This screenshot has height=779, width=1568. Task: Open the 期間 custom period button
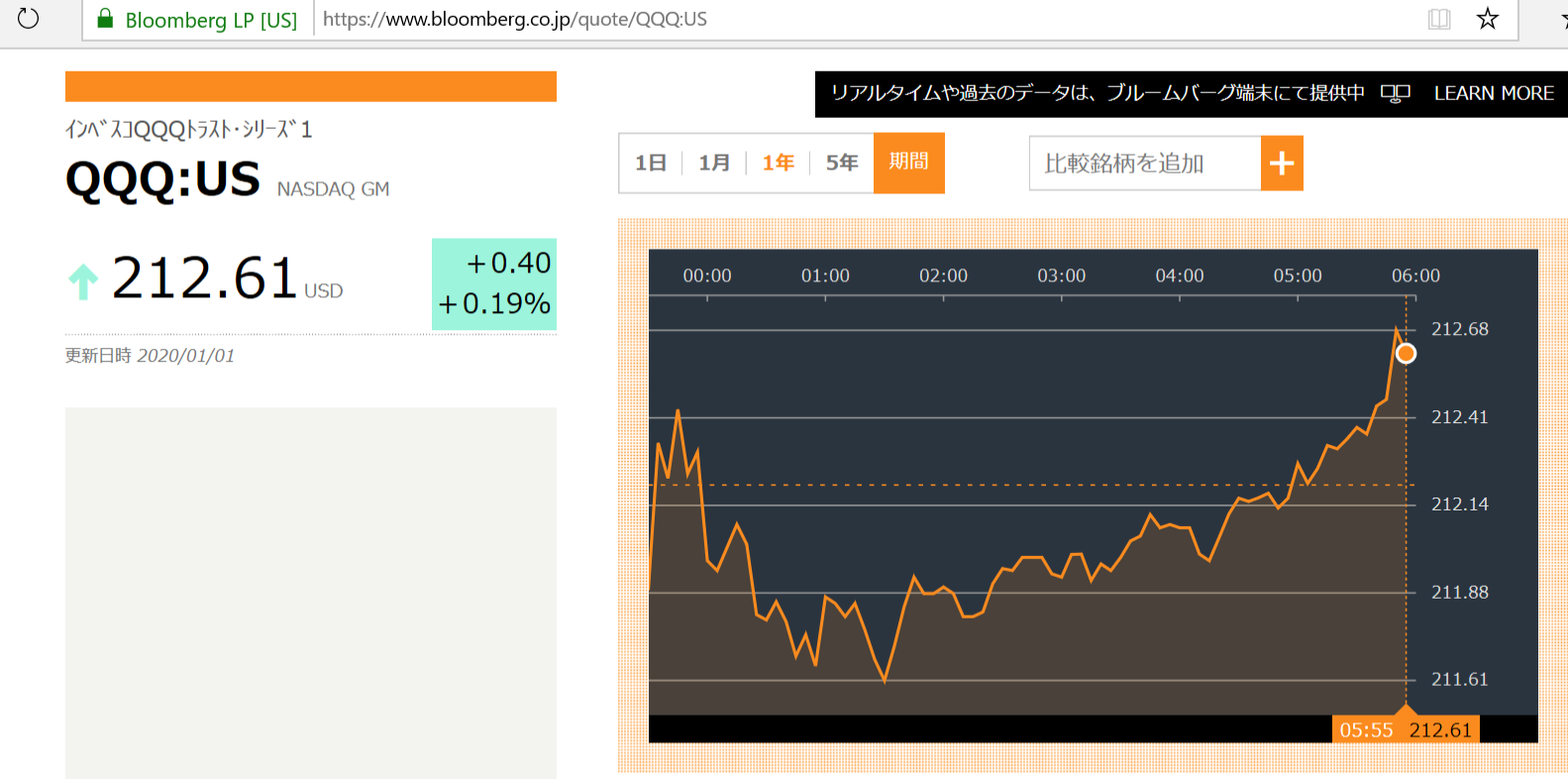coord(908,163)
